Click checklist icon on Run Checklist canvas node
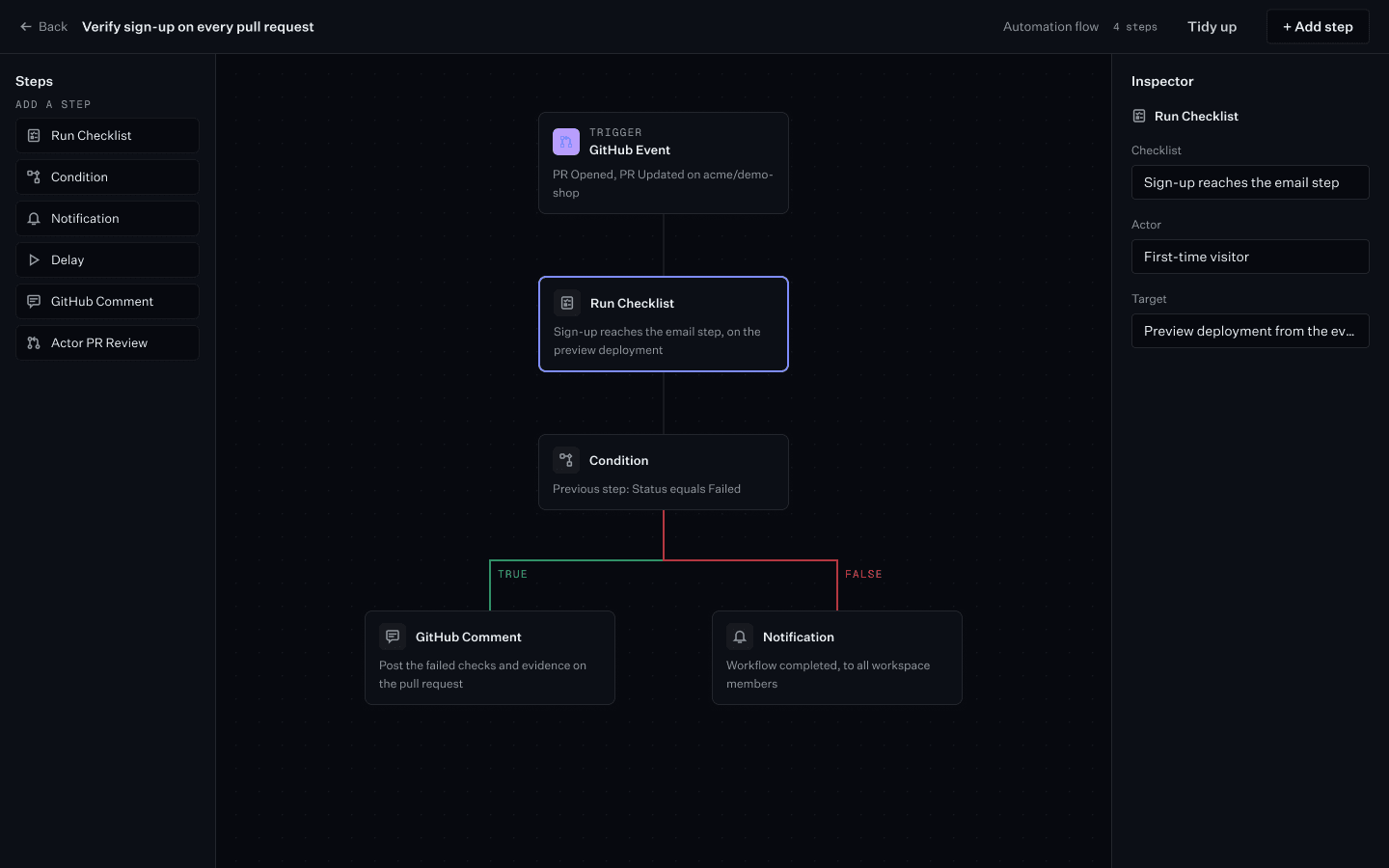The image size is (1389, 868). (567, 303)
